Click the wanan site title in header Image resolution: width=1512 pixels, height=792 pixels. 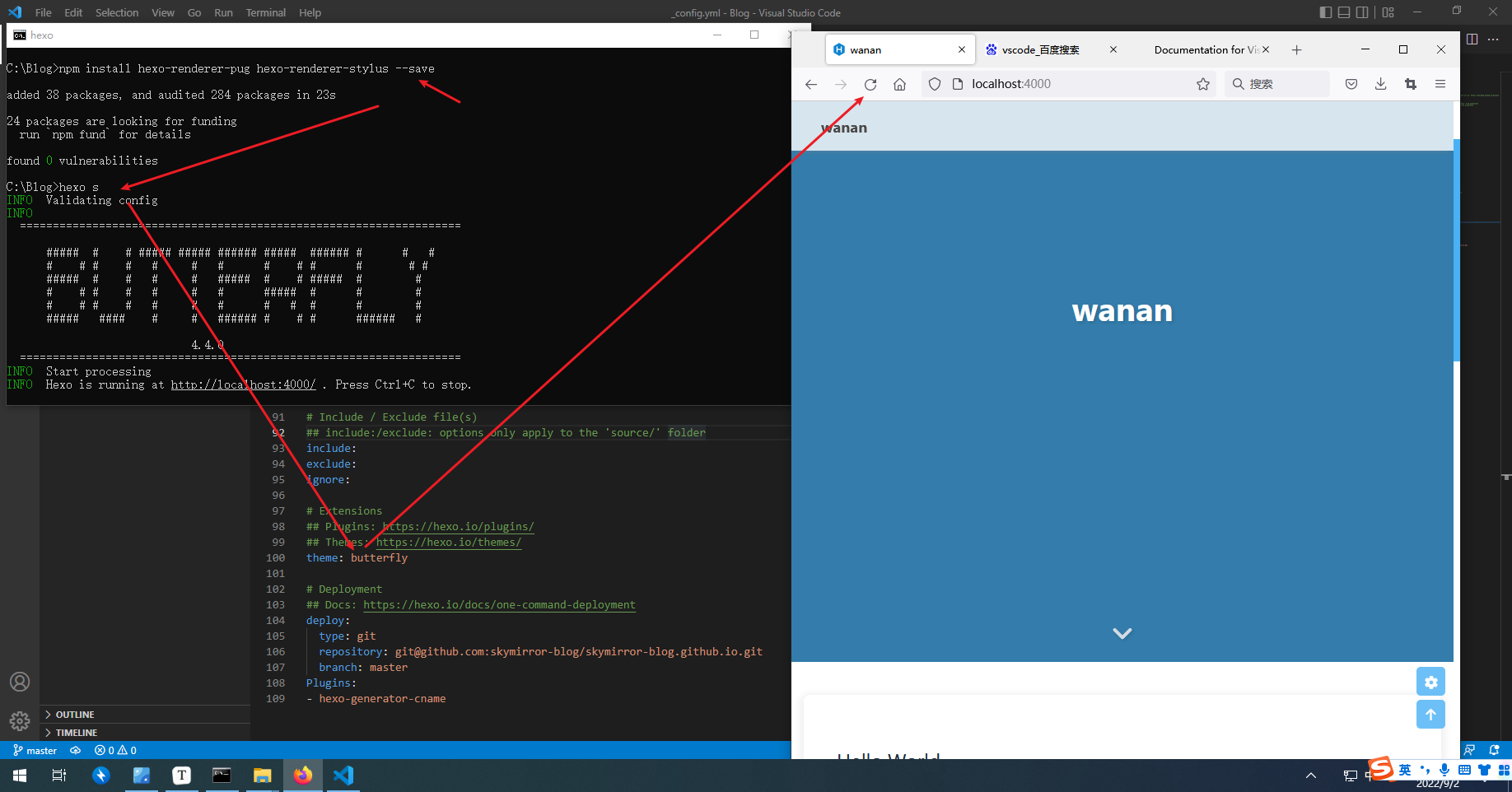844,128
